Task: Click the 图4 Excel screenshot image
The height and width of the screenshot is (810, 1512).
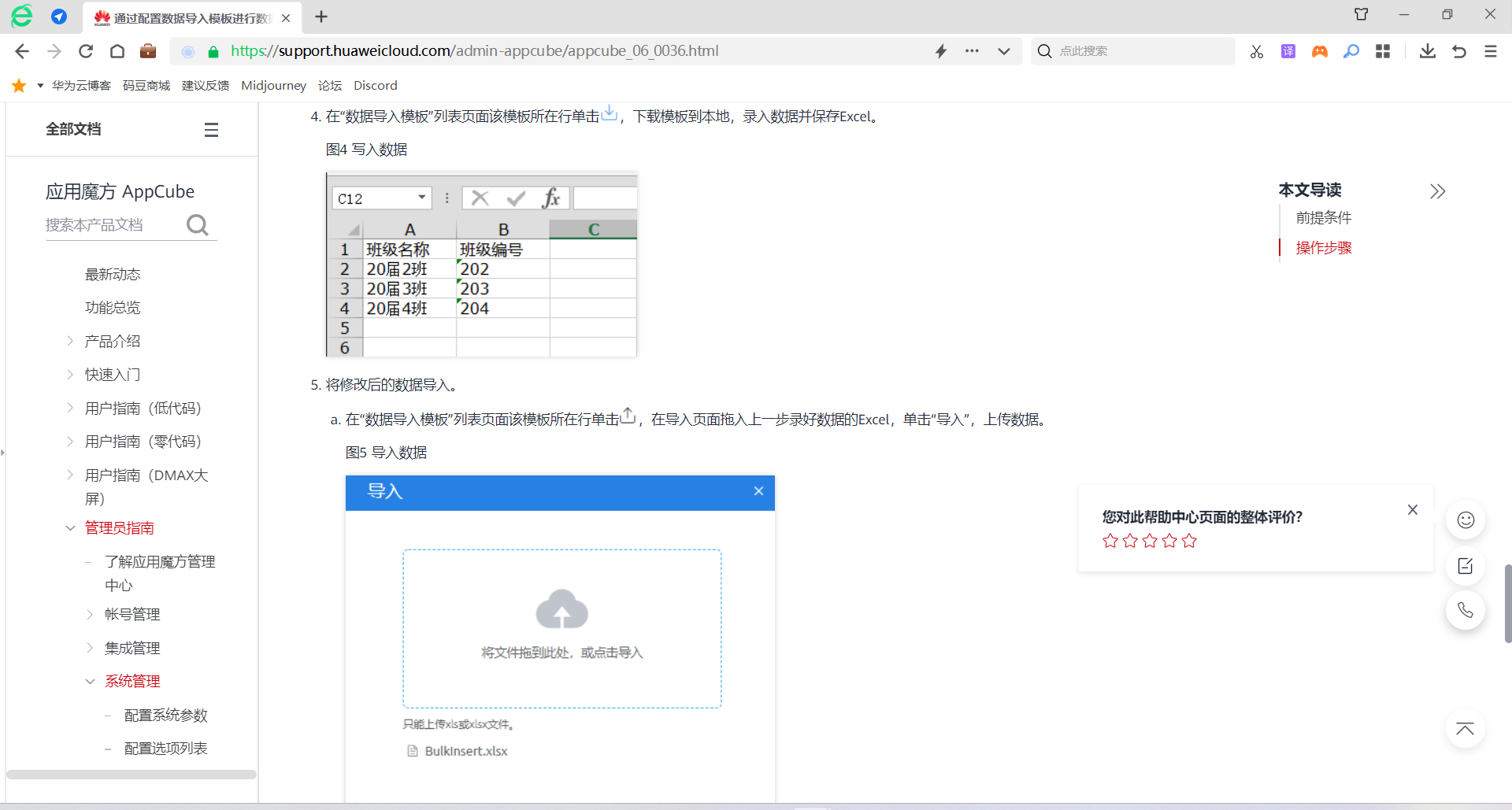Action: 481,264
